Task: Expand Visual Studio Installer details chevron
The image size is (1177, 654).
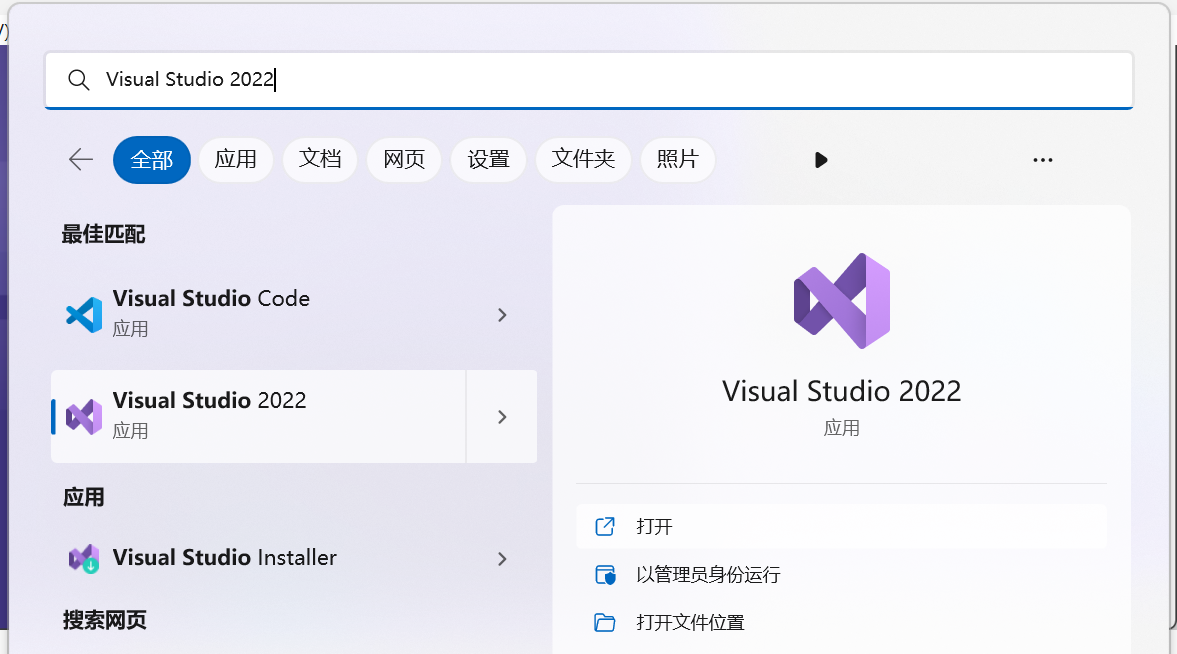Action: tap(502, 559)
